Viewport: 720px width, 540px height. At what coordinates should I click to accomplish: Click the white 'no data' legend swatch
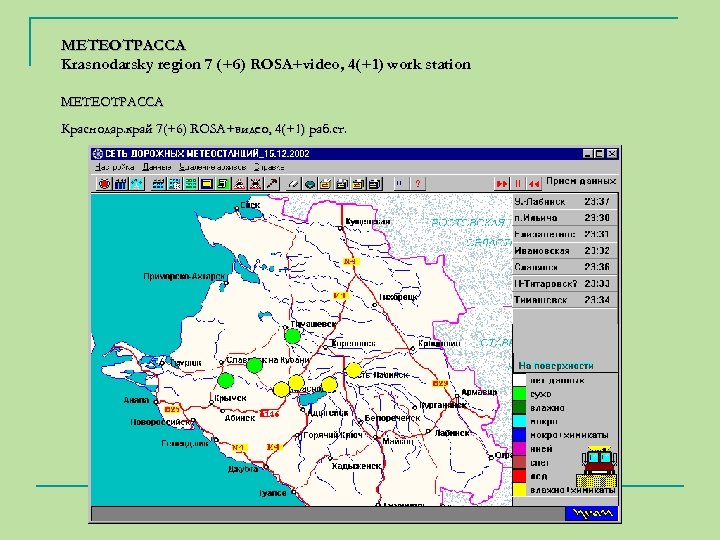point(519,380)
